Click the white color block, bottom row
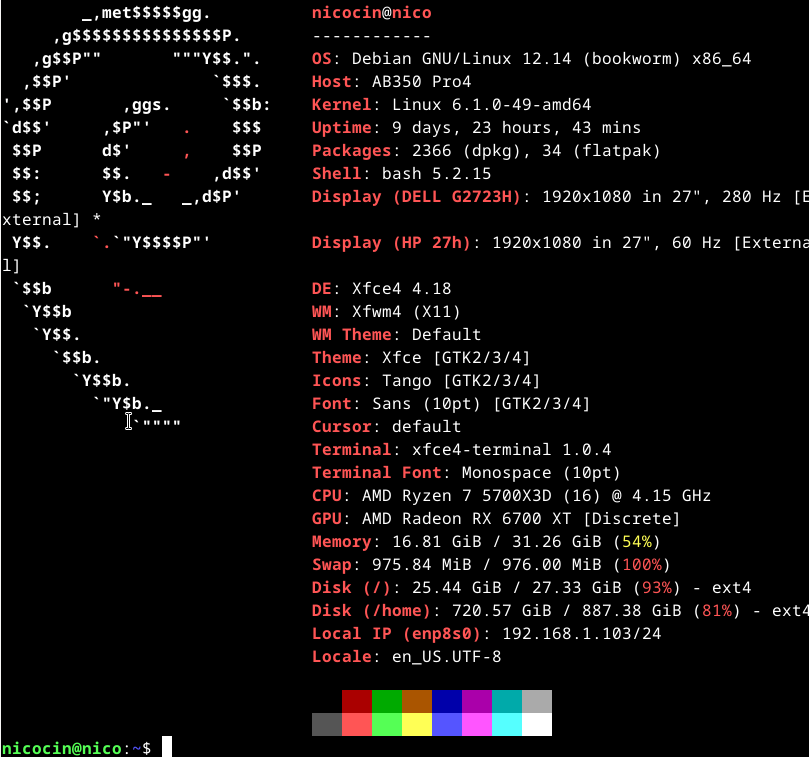This screenshot has height=757, width=809. coord(537,724)
